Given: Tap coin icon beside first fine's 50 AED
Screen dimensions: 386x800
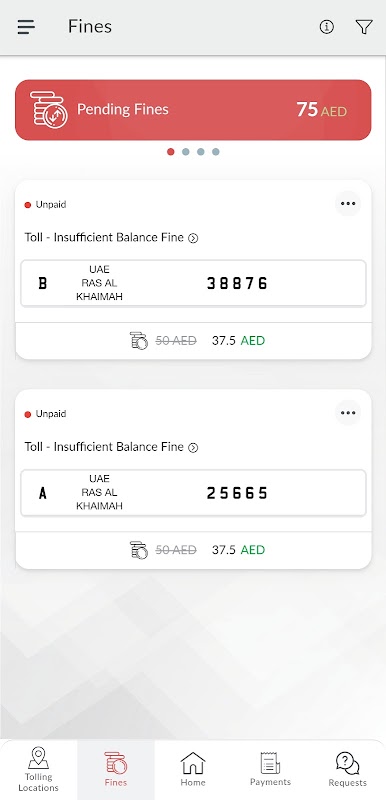Looking at the screenshot, I should 139,340.
